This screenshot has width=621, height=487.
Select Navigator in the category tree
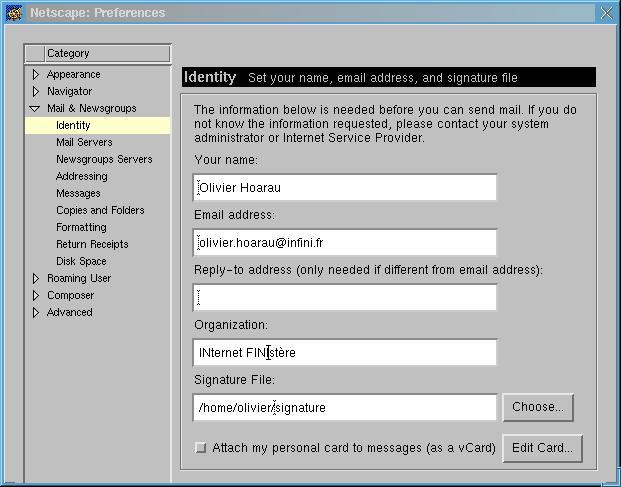pos(69,91)
